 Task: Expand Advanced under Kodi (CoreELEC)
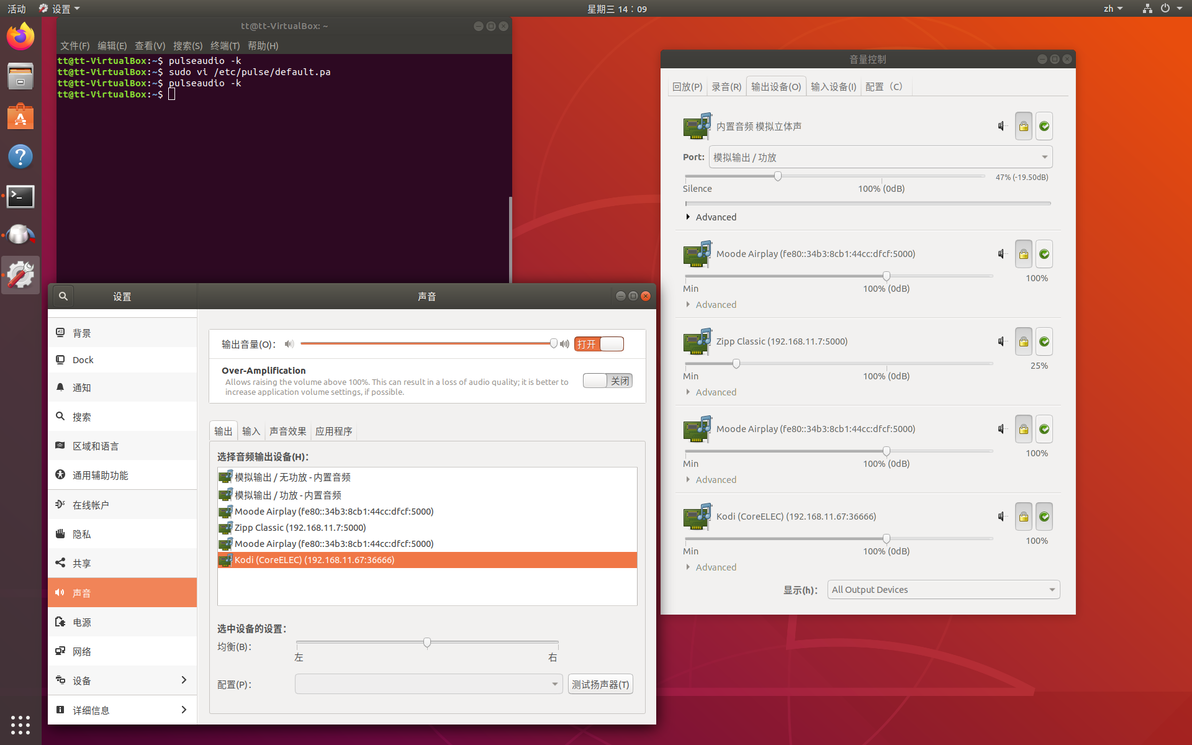click(711, 567)
